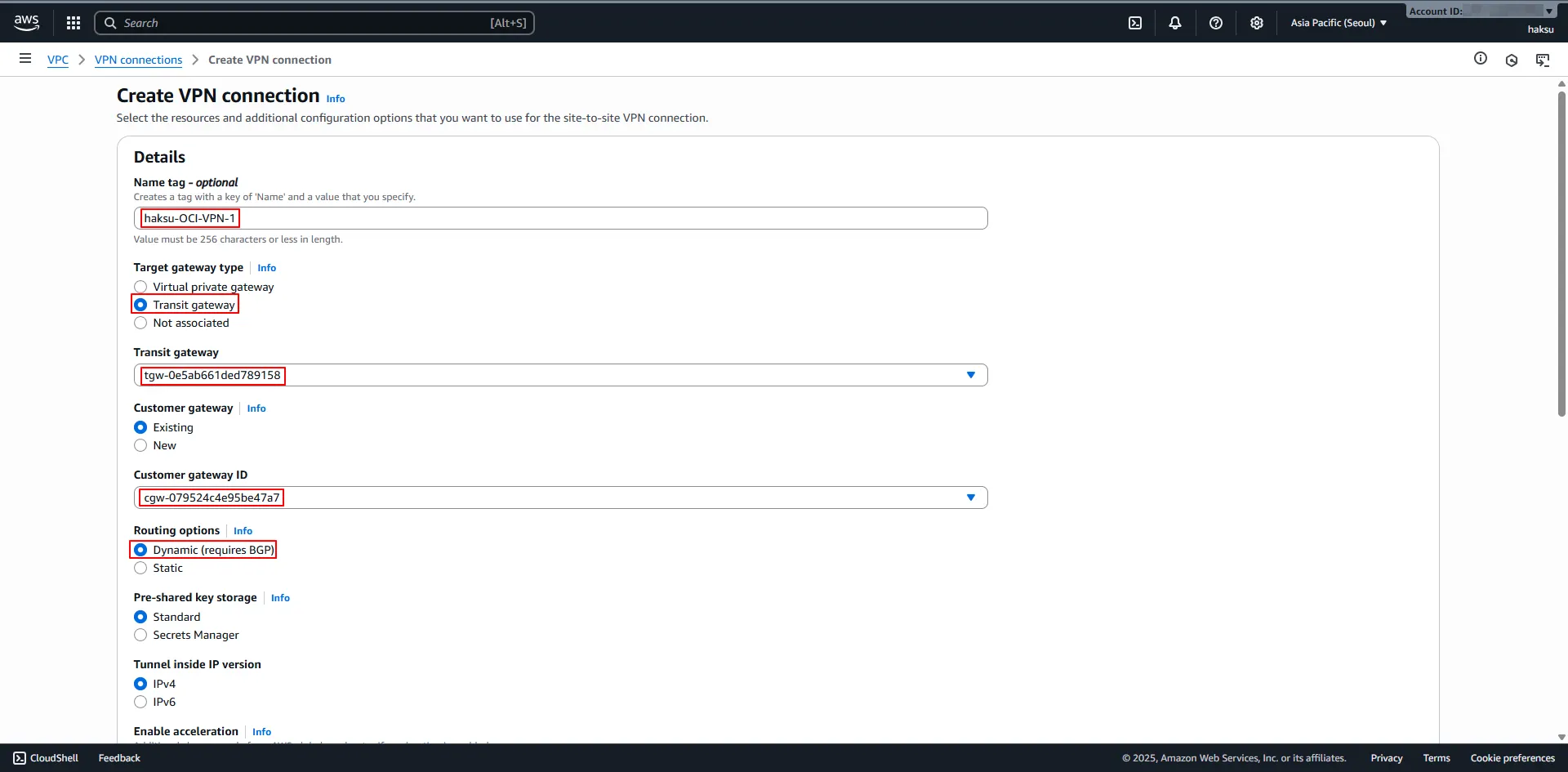
Task: Open the Transit gateway dropdown
Action: pyautogui.click(x=560, y=375)
